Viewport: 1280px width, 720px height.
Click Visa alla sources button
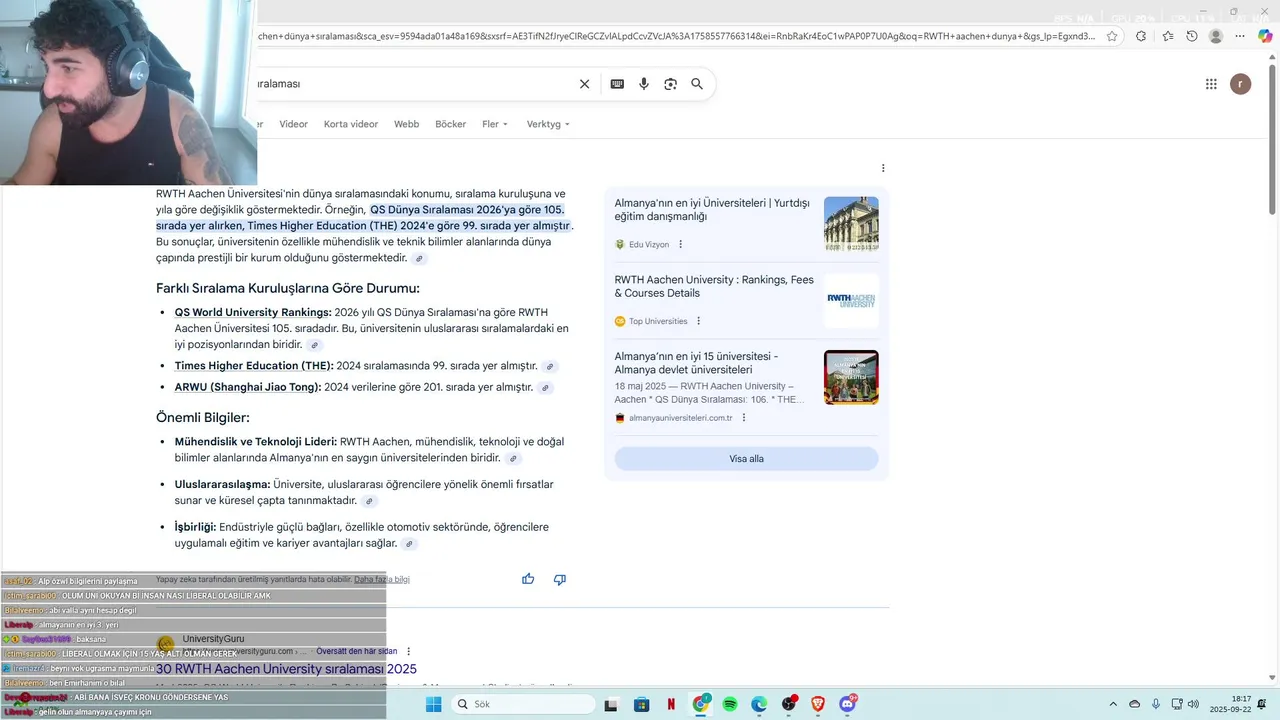746,459
